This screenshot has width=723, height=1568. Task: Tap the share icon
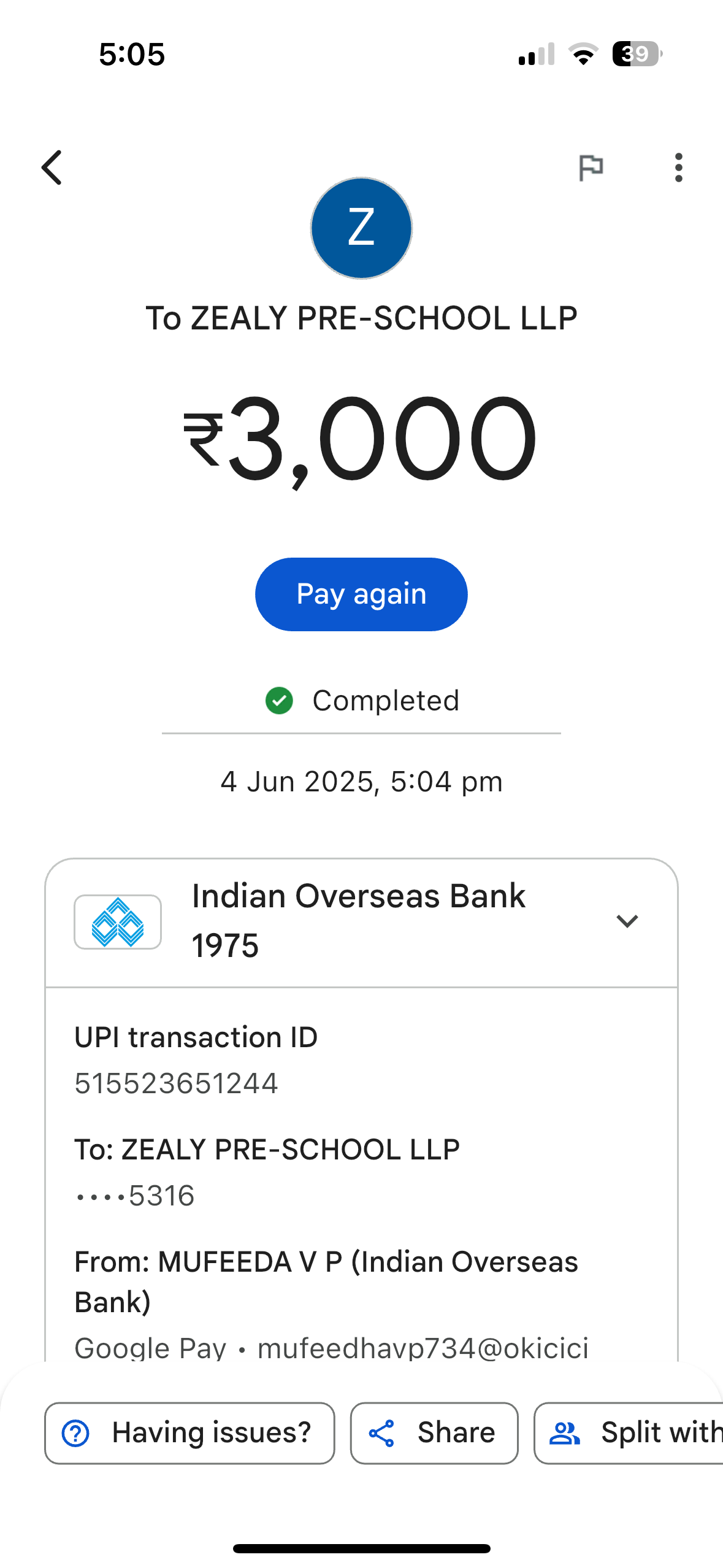tap(381, 1434)
